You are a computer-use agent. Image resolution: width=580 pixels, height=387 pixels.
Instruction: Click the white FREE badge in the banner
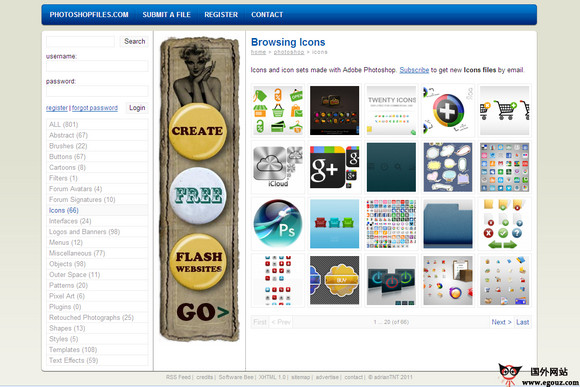coord(198,196)
